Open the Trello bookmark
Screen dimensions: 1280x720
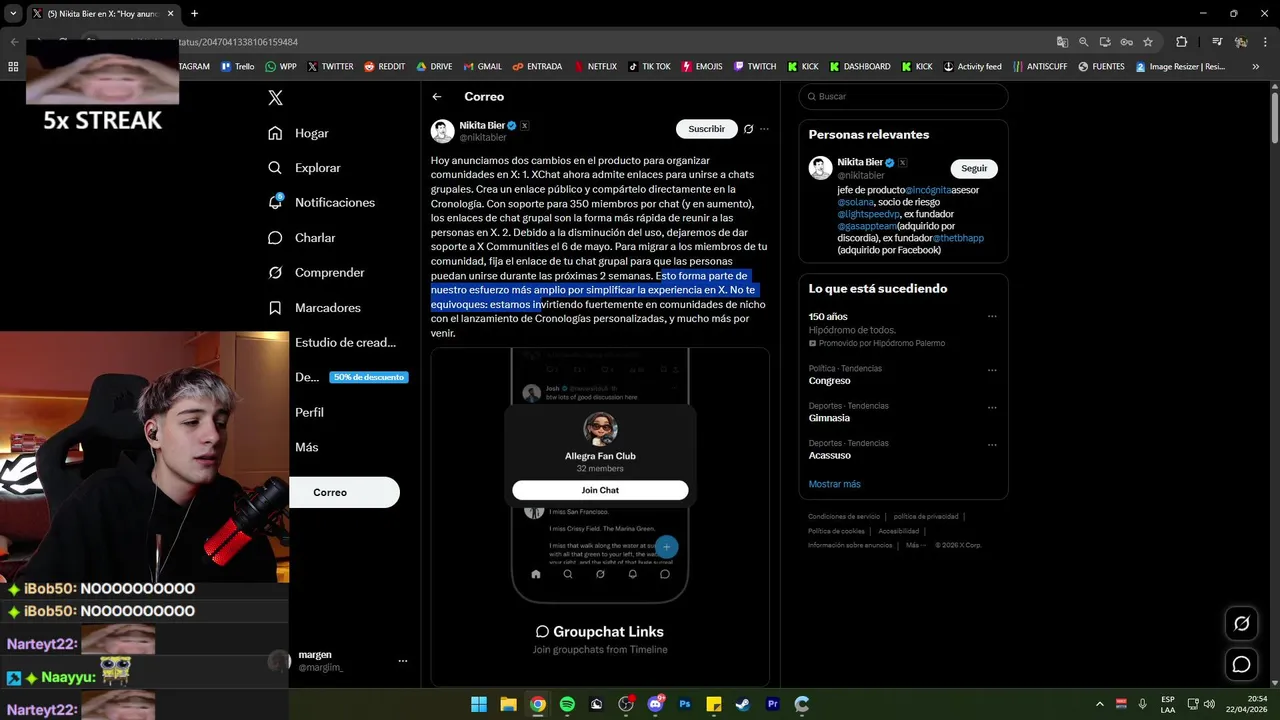pyautogui.click(x=237, y=67)
